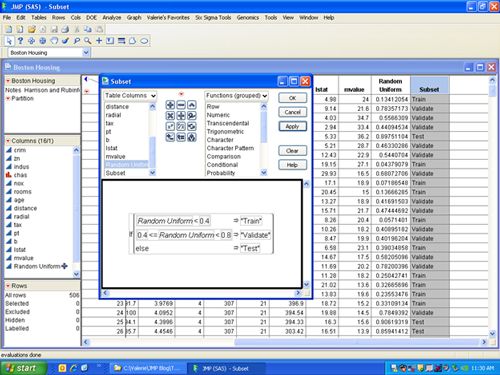Click the multiply operator keypad button
500x375 pixels.
(x=170, y=116)
